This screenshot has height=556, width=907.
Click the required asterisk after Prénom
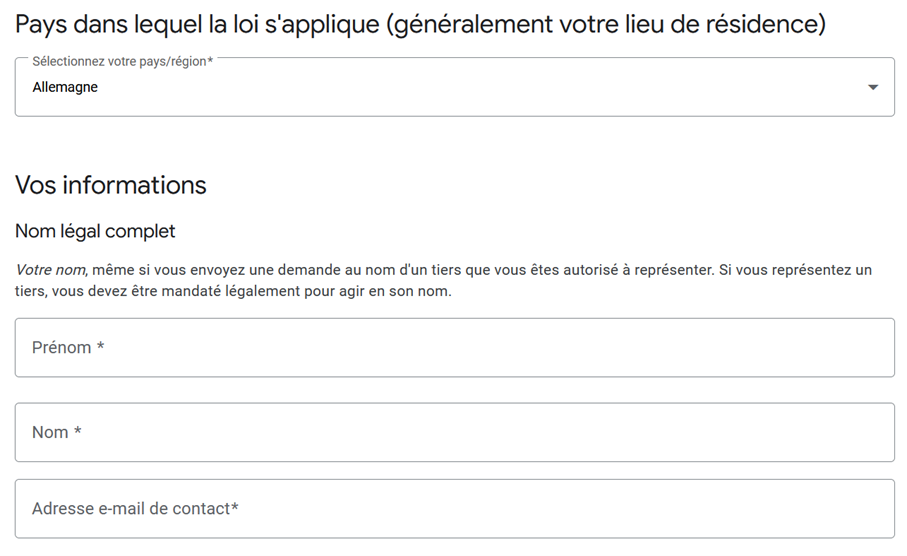[x=101, y=346]
